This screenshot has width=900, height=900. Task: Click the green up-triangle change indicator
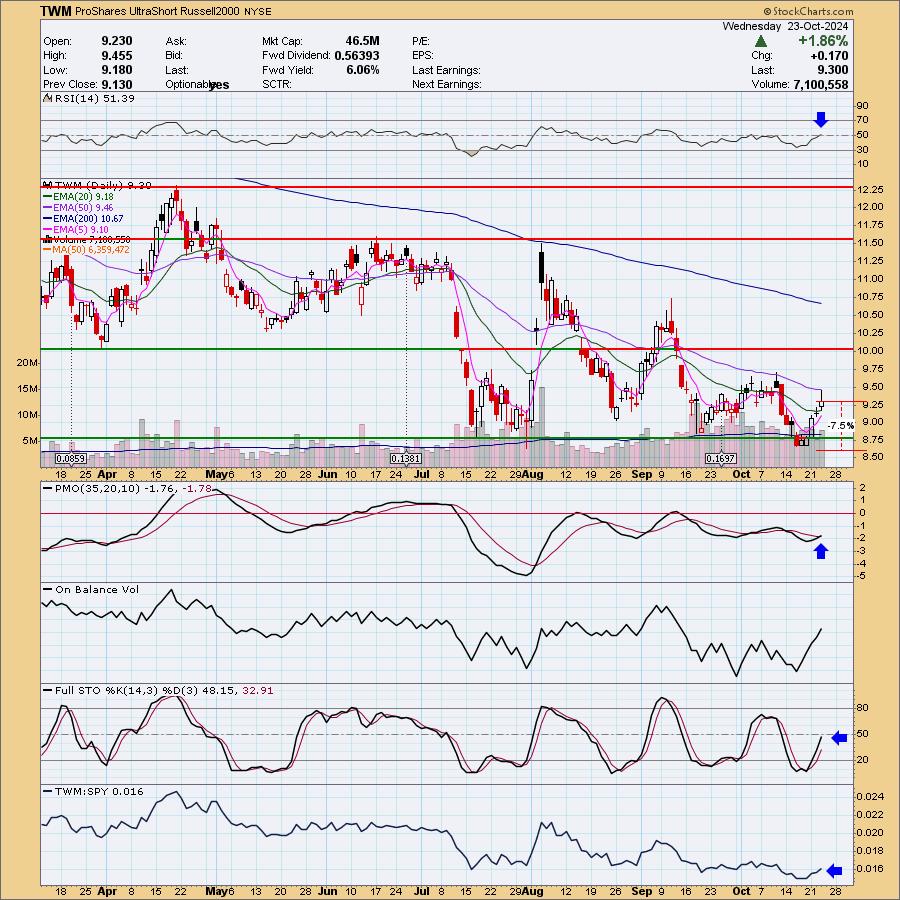[x=761, y=41]
